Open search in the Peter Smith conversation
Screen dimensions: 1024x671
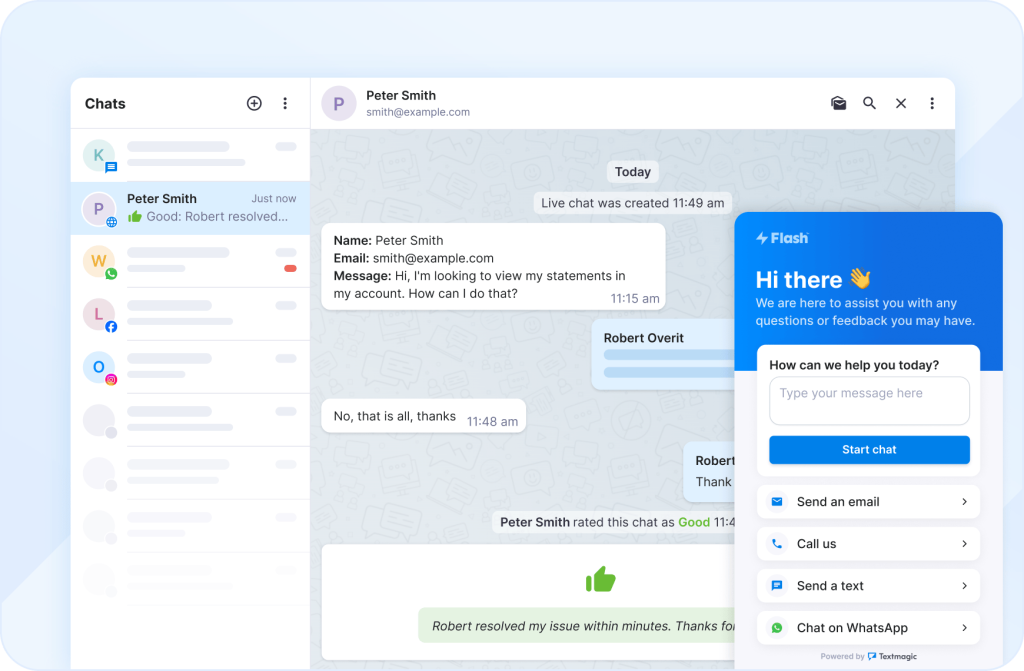point(869,103)
